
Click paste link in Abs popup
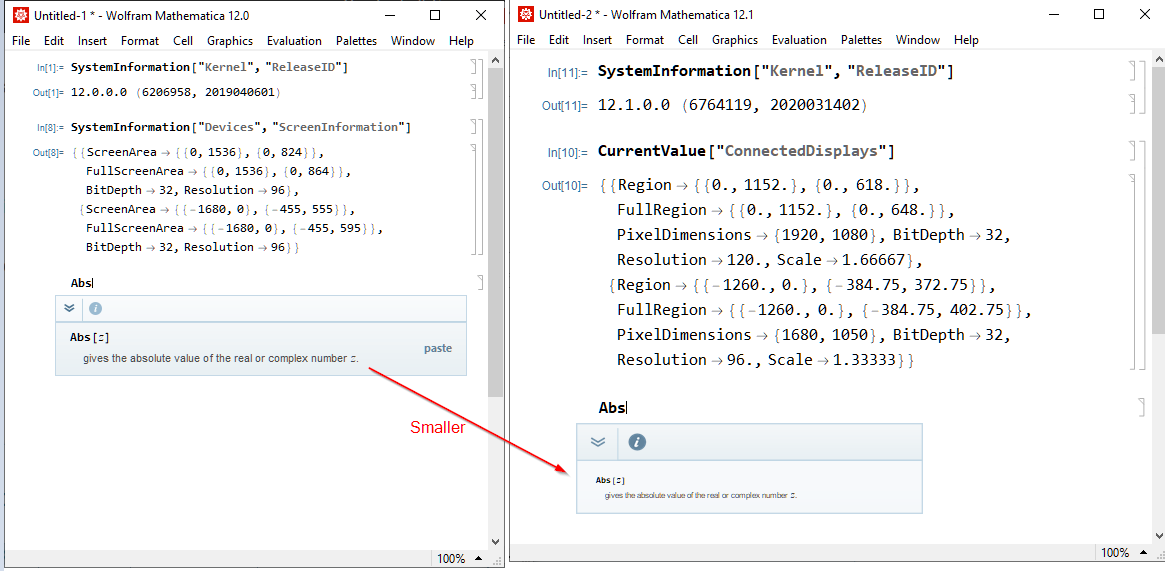pos(438,348)
